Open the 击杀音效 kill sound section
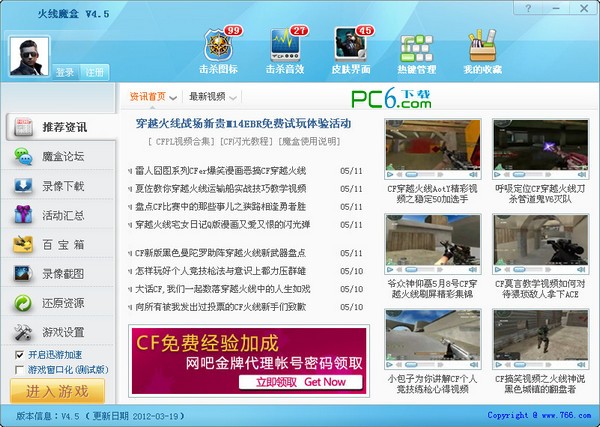Viewport: 600px width, 427px height. tap(285, 51)
